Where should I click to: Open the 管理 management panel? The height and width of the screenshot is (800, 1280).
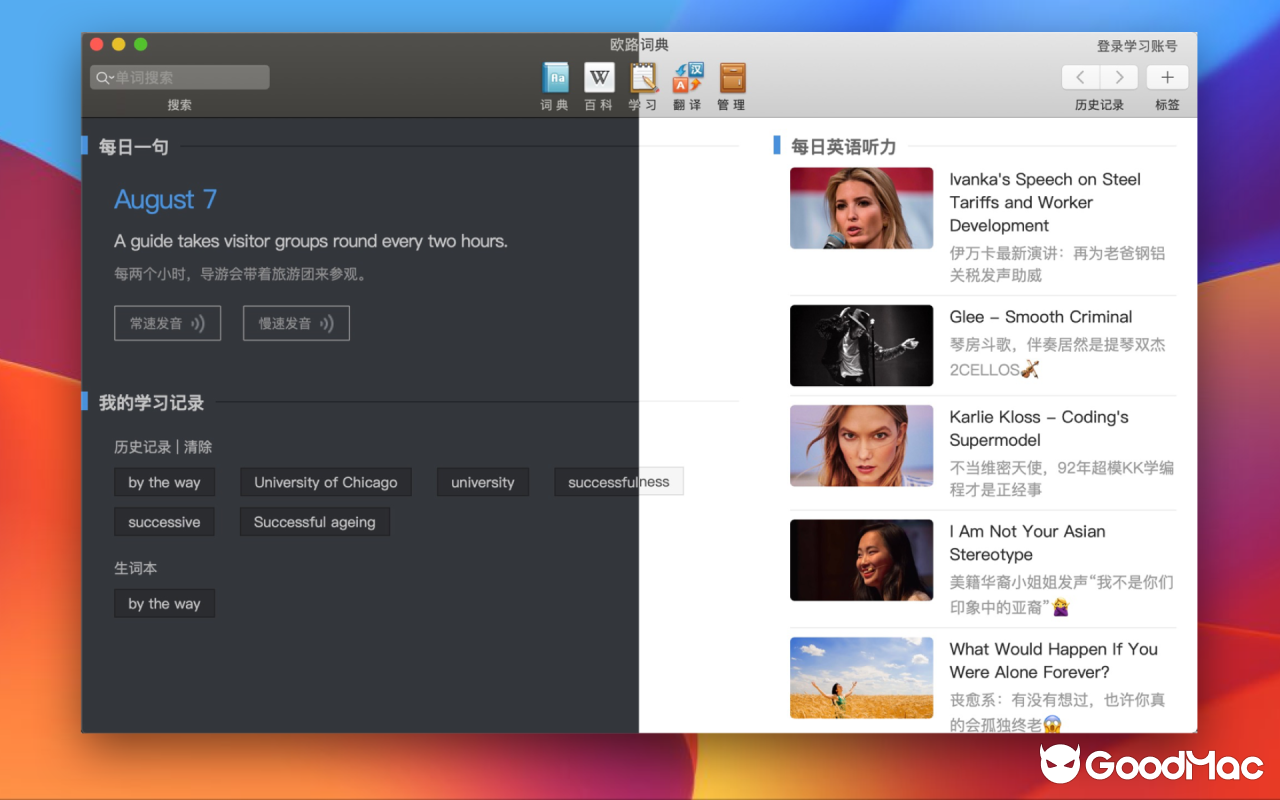click(731, 85)
